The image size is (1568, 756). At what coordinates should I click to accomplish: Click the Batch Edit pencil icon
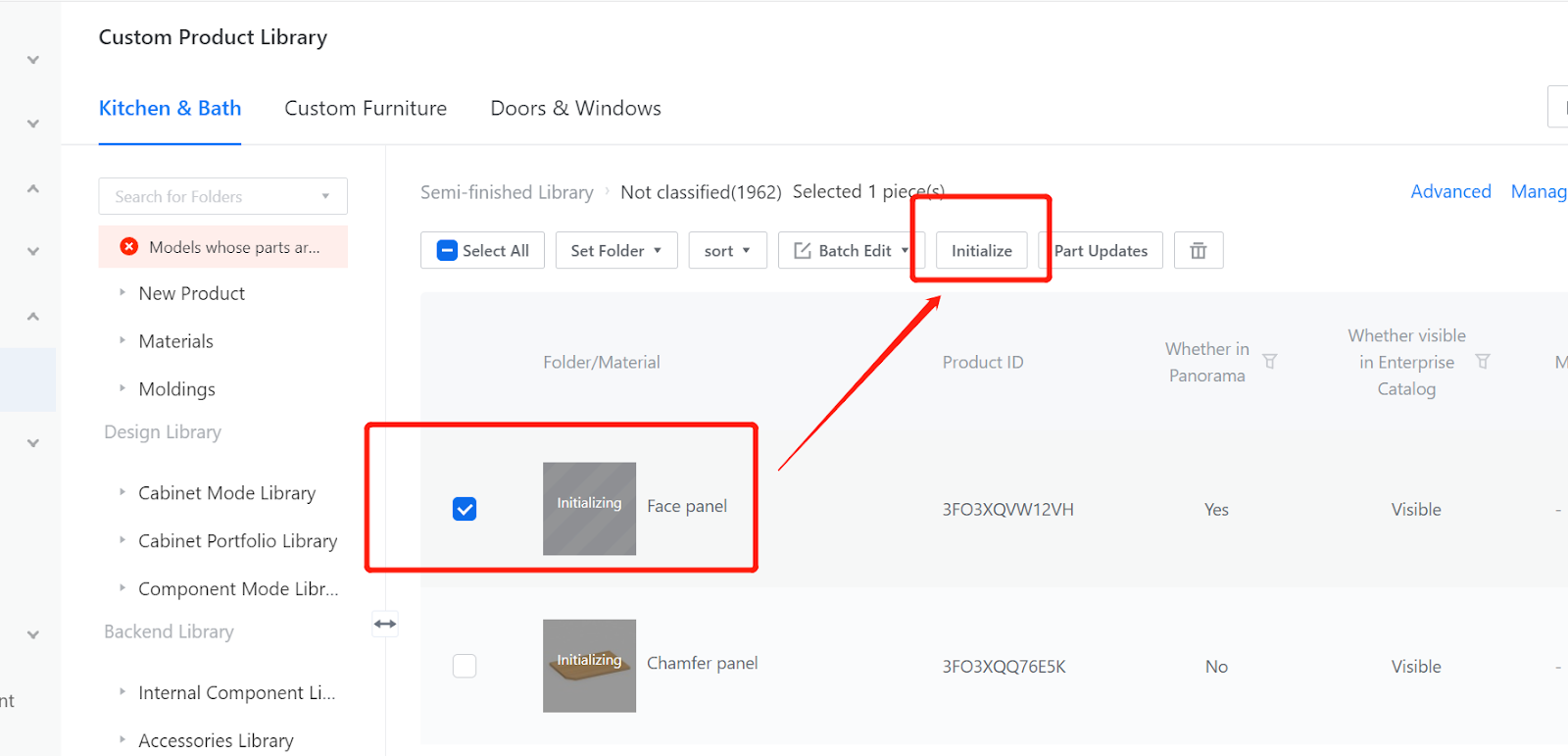[802, 251]
